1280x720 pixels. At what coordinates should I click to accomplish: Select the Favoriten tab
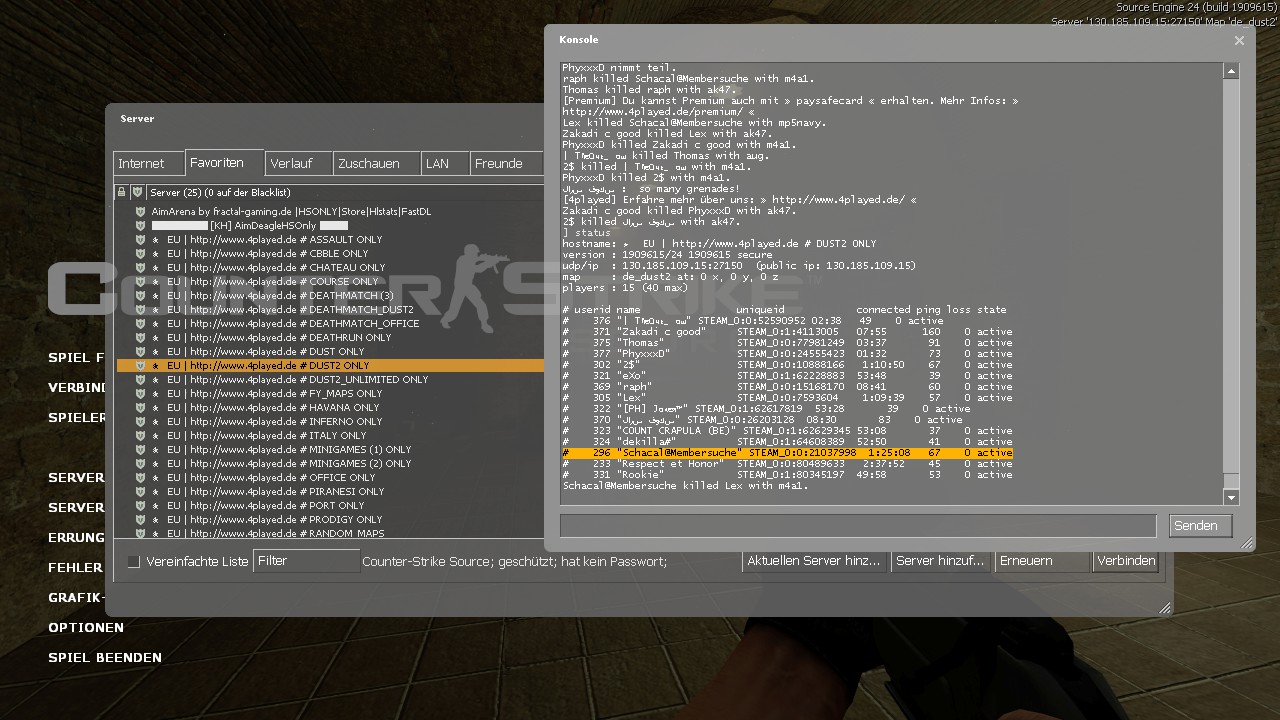(x=224, y=163)
